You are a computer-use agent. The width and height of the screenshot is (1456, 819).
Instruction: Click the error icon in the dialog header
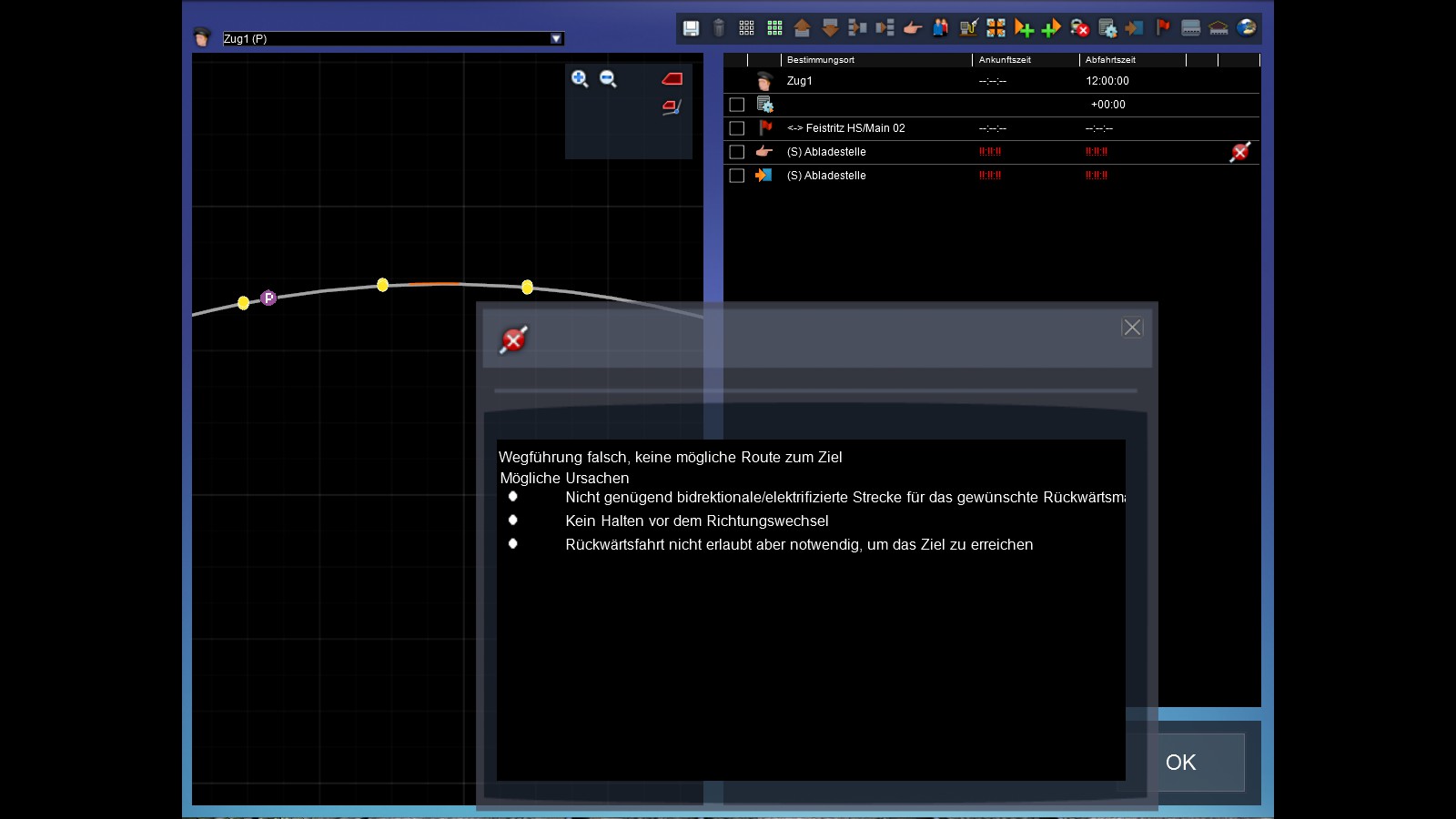(513, 339)
